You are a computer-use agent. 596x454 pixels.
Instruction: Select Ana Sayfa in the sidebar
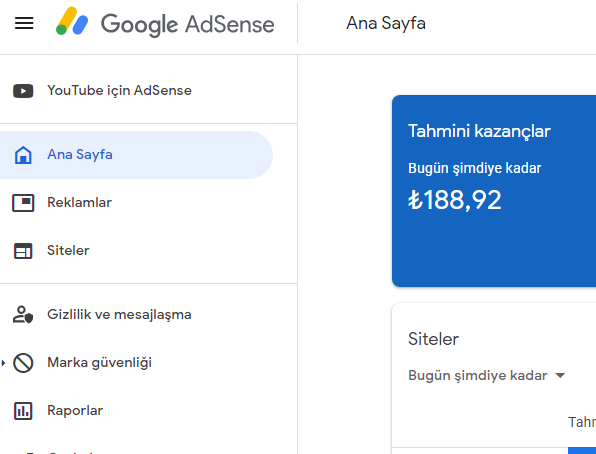point(136,155)
